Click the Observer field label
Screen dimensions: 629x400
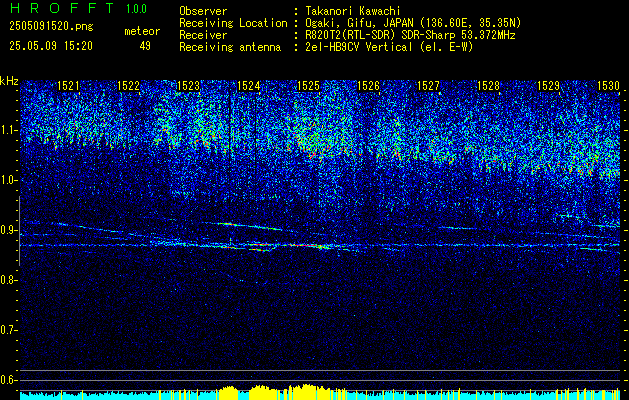click(x=203, y=11)
